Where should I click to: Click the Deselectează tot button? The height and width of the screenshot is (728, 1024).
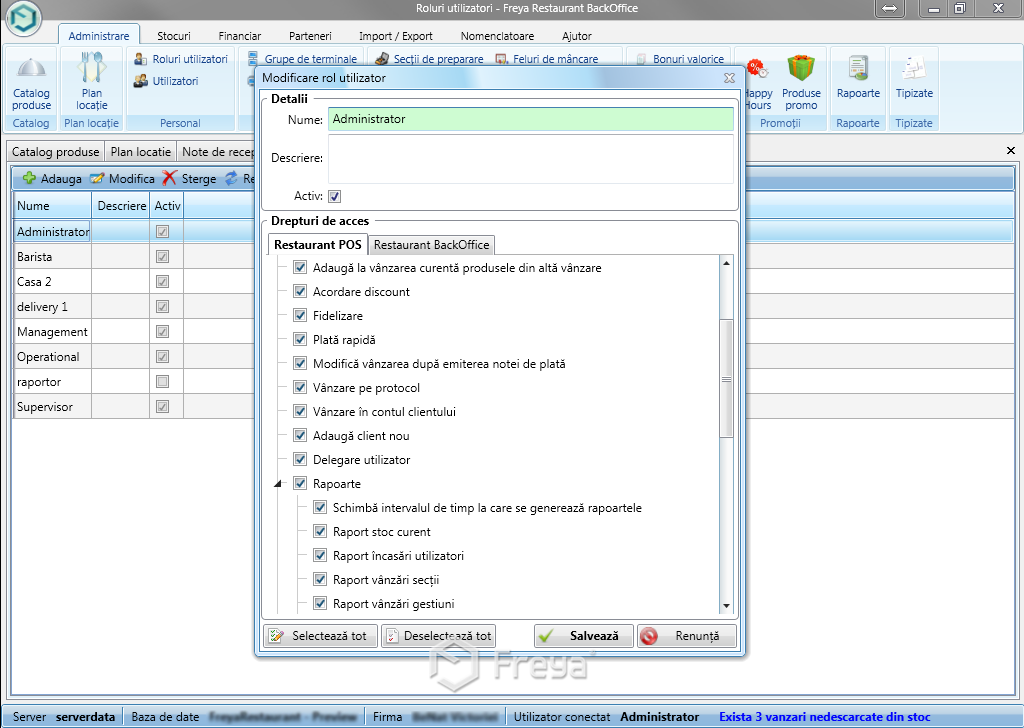pos(438,636)
